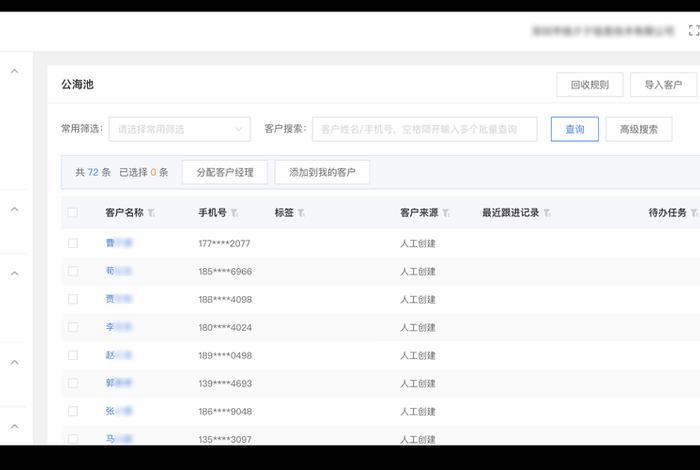Viewport: 700px width, 470px height.
Task: Open the customer link starting with 赵
Action: (x=119, y=355)
